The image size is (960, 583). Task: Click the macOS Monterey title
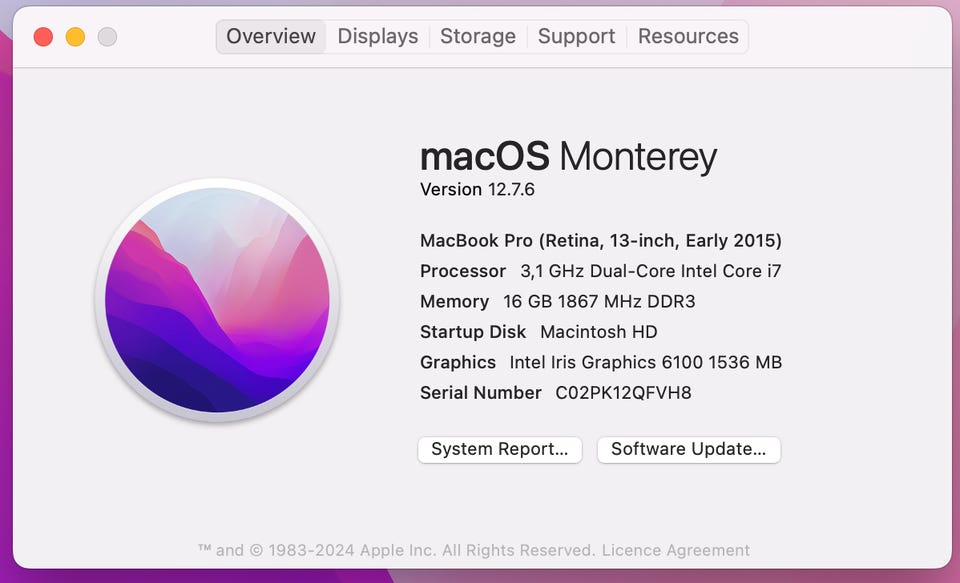[568, 157]
